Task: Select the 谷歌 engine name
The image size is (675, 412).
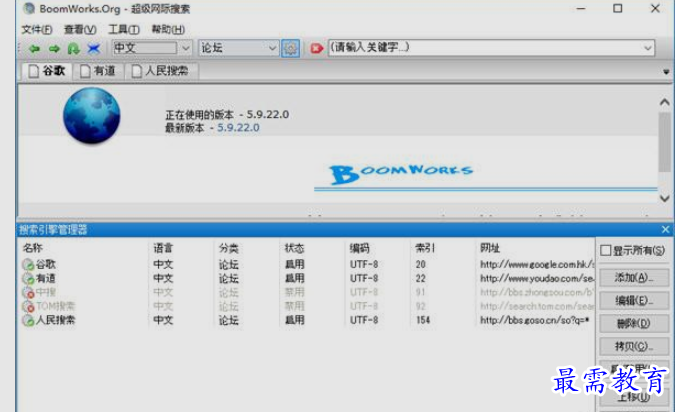Action: (x=46, y=264)
